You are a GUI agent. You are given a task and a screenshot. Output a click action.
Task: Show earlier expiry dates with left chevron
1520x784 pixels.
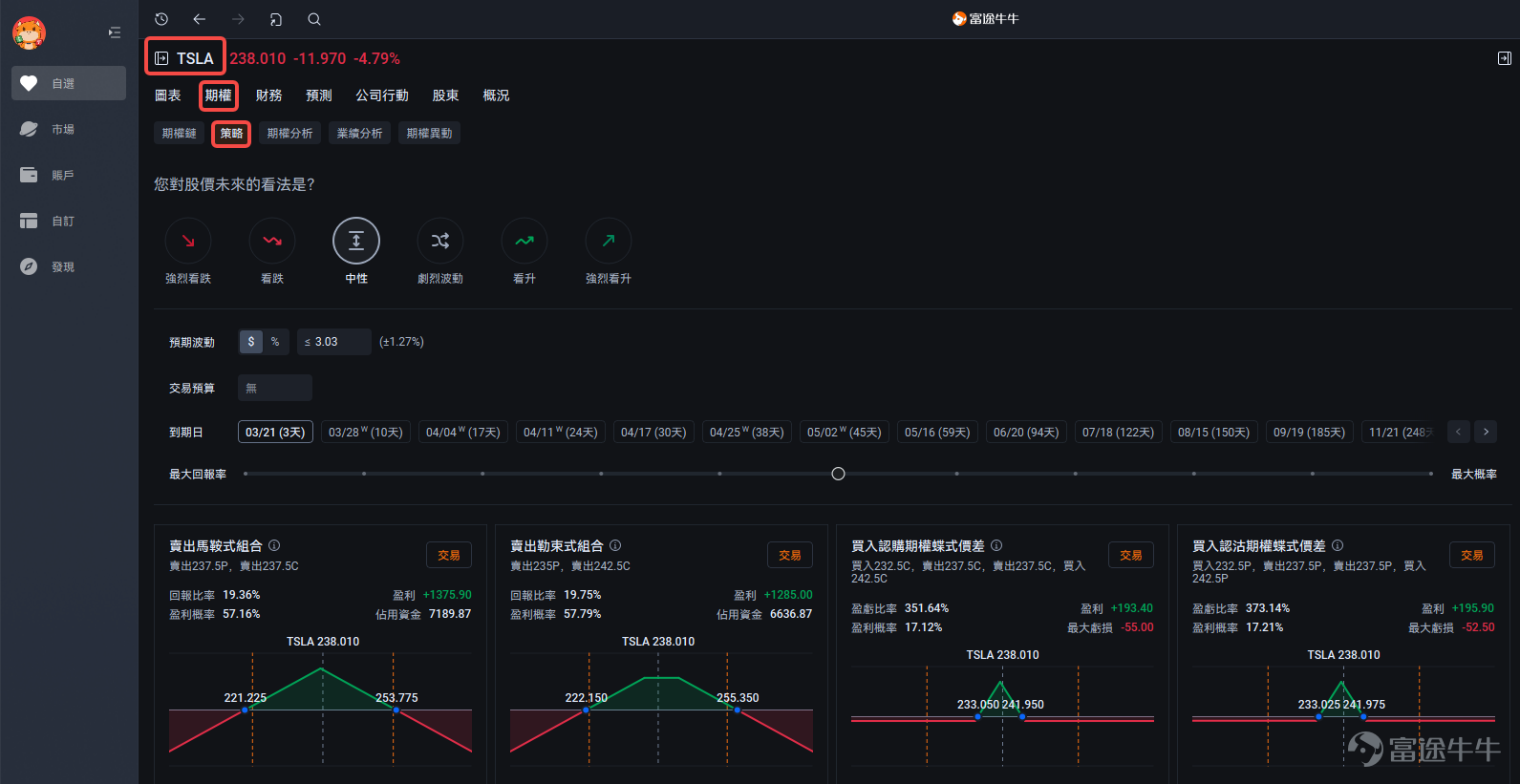1459,433
